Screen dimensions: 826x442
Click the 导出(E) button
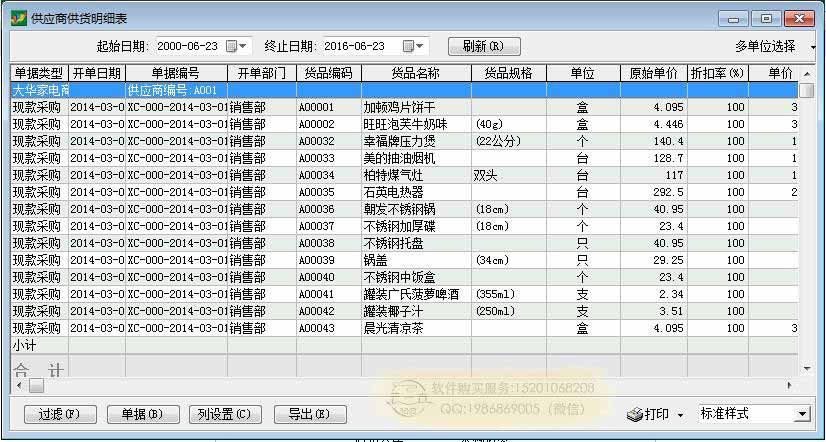(x=308, y=414)
